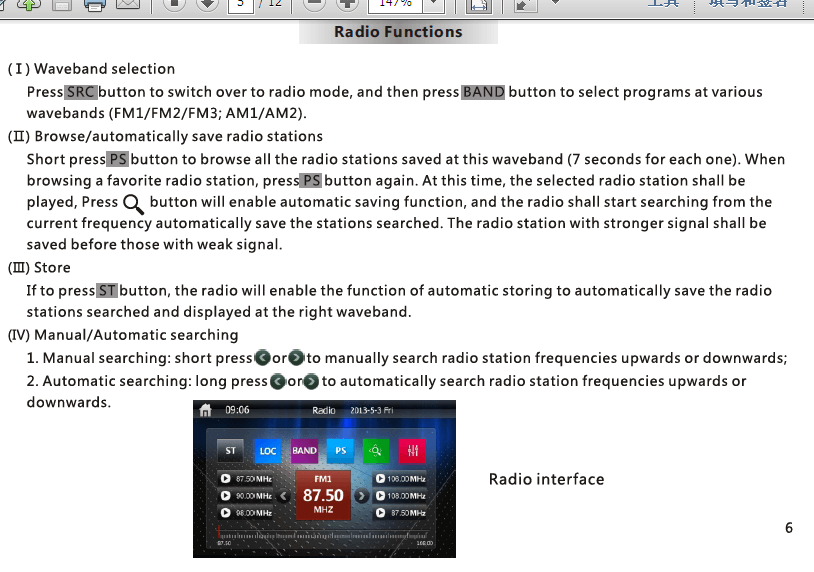814x572 pixels.
Task: Zoom out using the minus button
Action: point(314,4)
